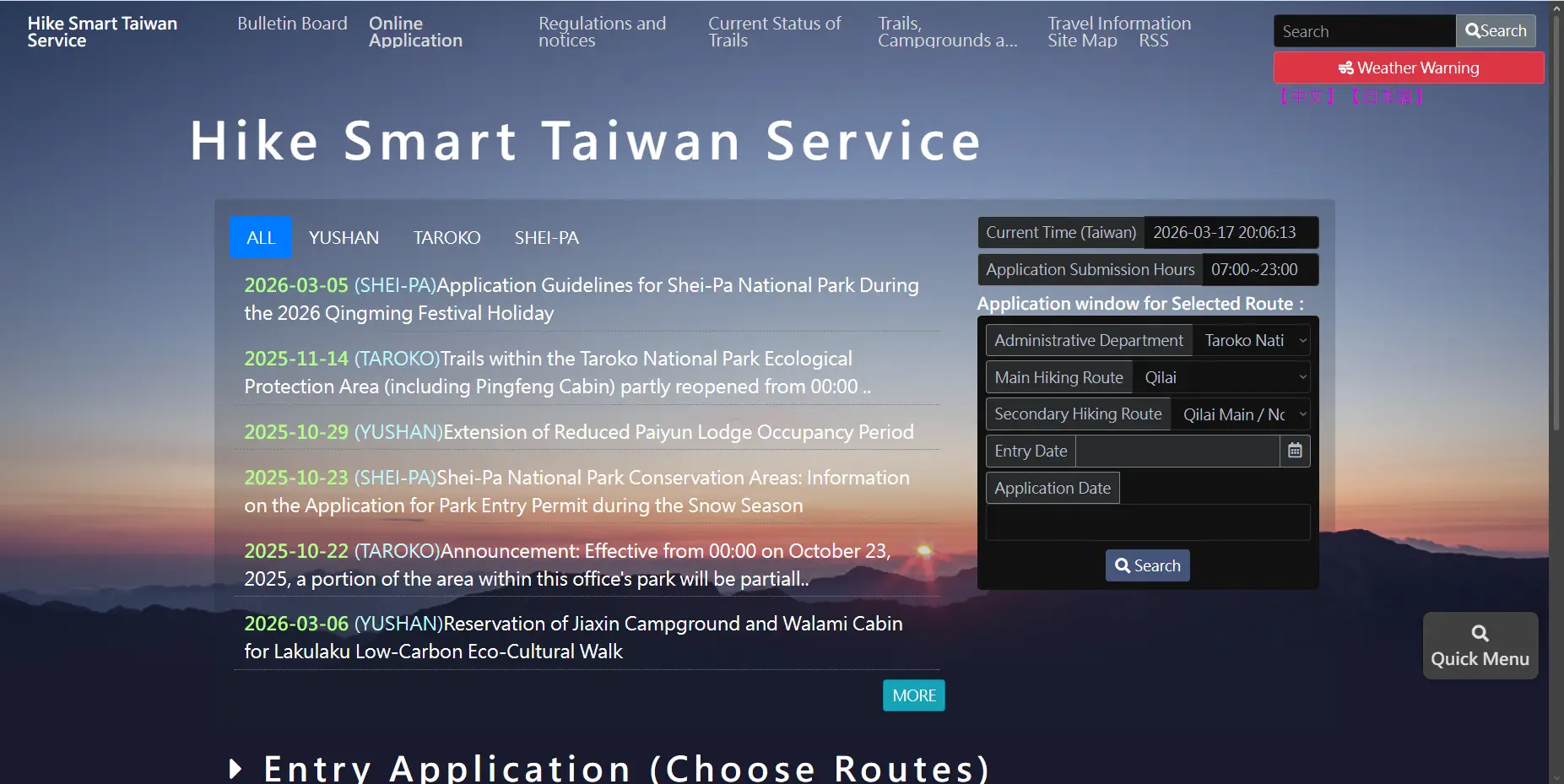Open the Entry Date calendar picker icon
The height and width of the screenshot is (784, 1564).
(x=1295, y=451)
